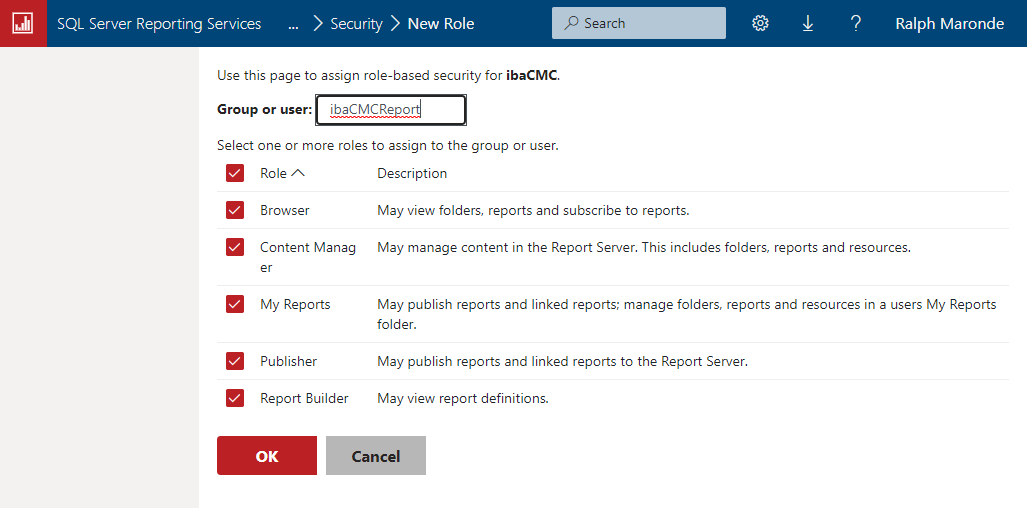Click the Group or user text field
This screenshot has height=508, width=1027.
(x=391, y=110)
